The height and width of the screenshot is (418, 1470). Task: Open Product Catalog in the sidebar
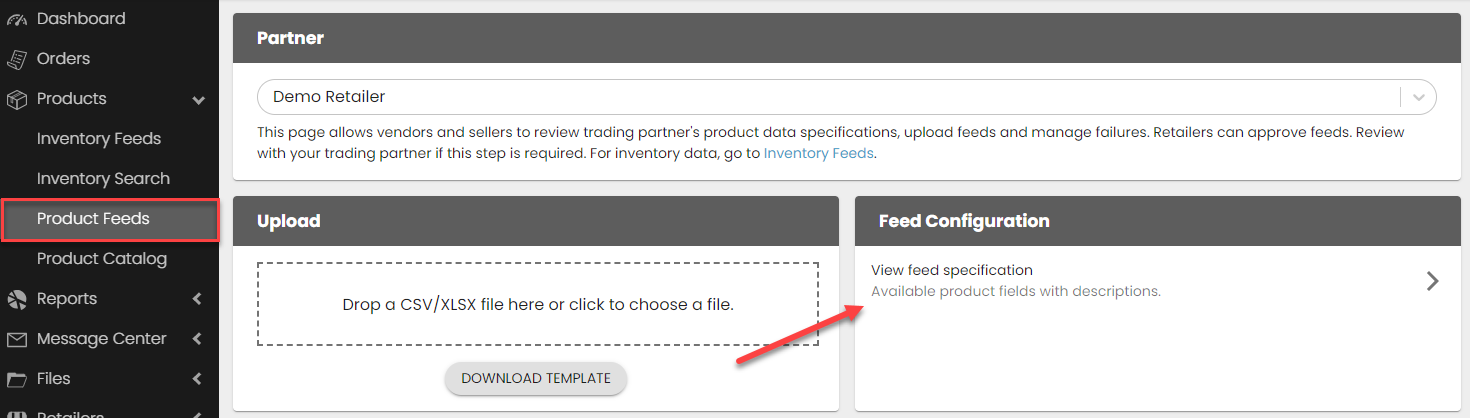tap(102, 259)
